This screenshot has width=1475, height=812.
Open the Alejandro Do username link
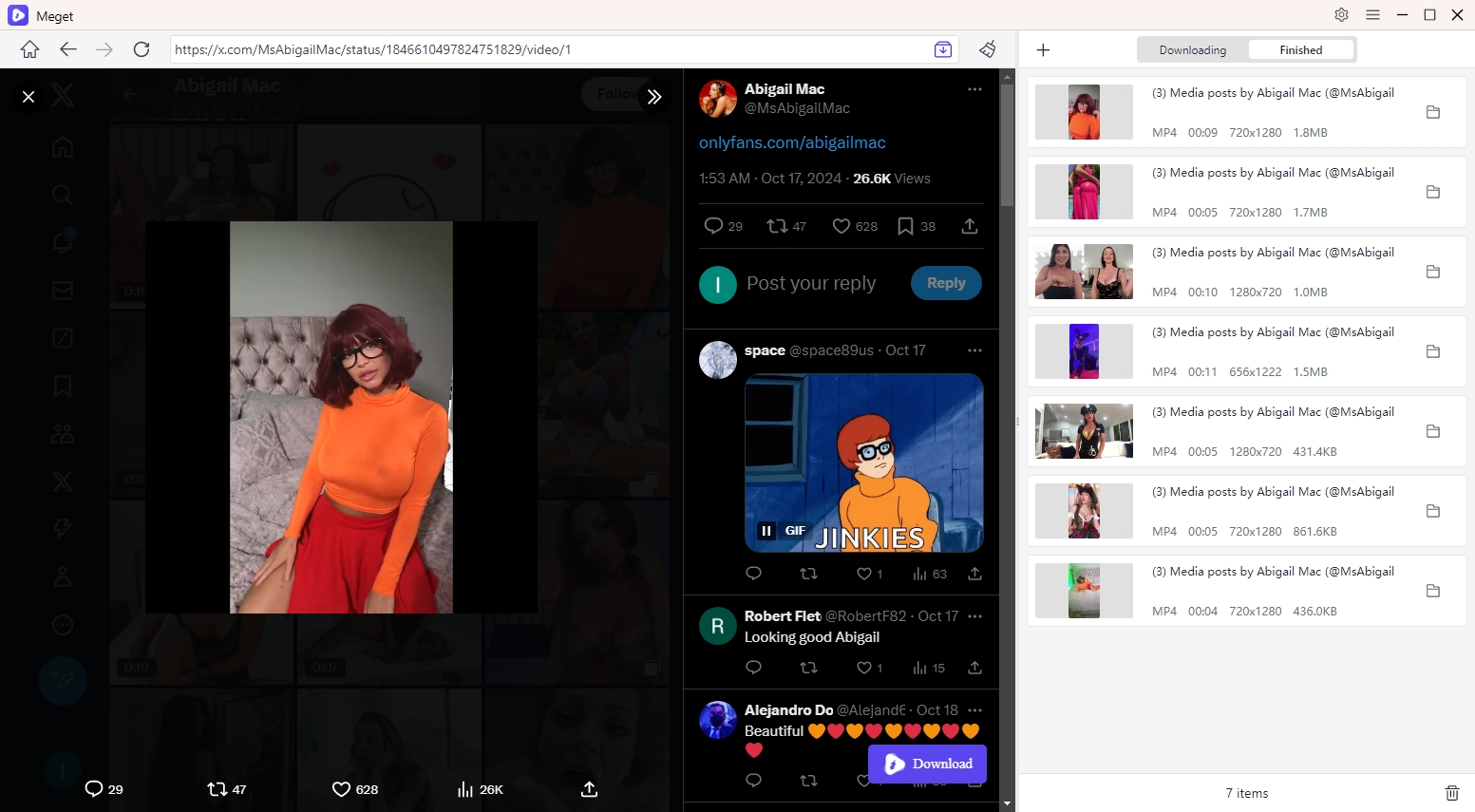point(788,710)
